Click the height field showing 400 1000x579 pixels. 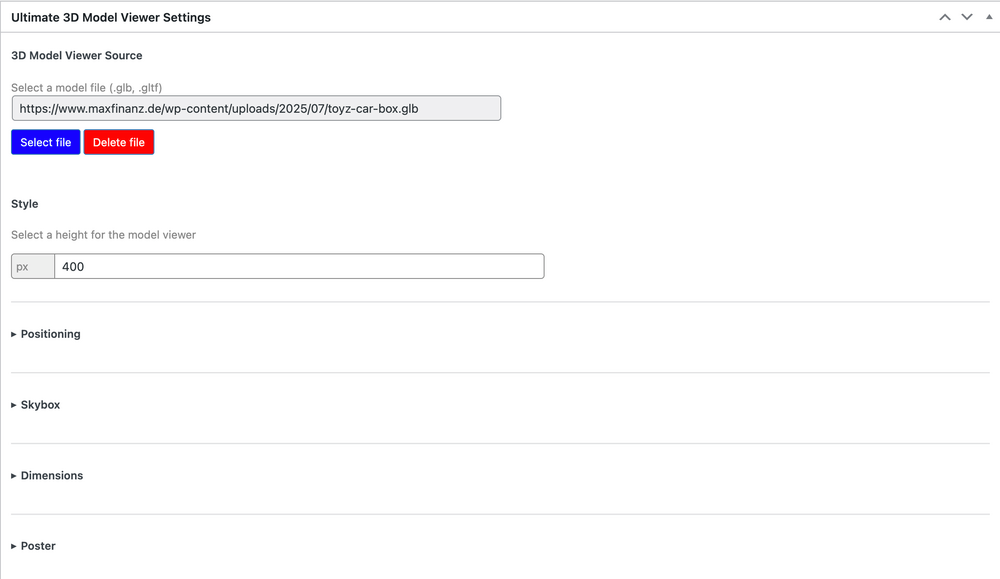tap(299, 267)
